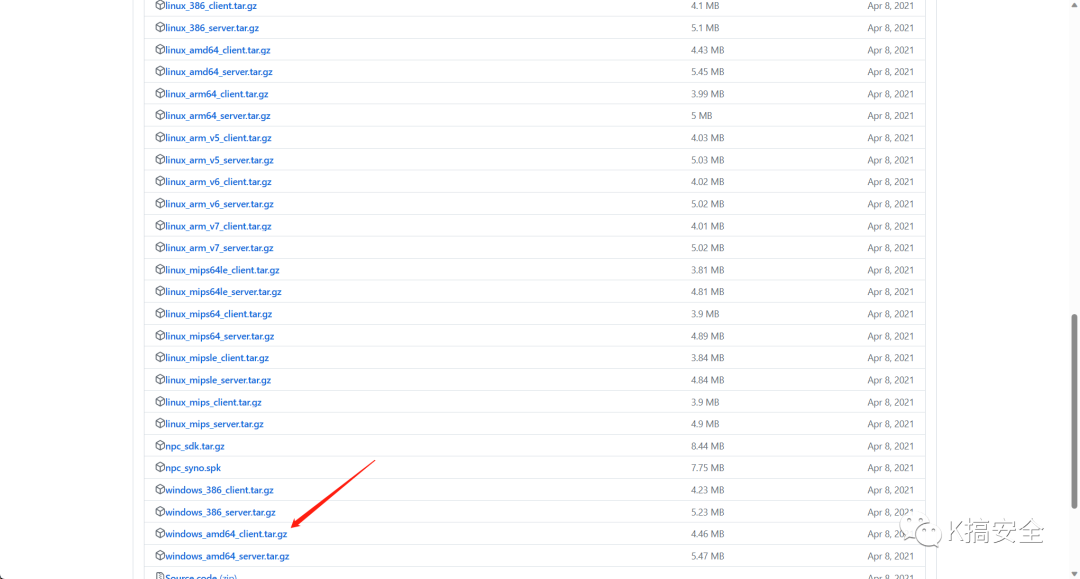Image resolution: width=1080 pixels, height=579 pixels.
Task: Get linux_mipsle_server.tar.gz asset
Action: (218, 381)
